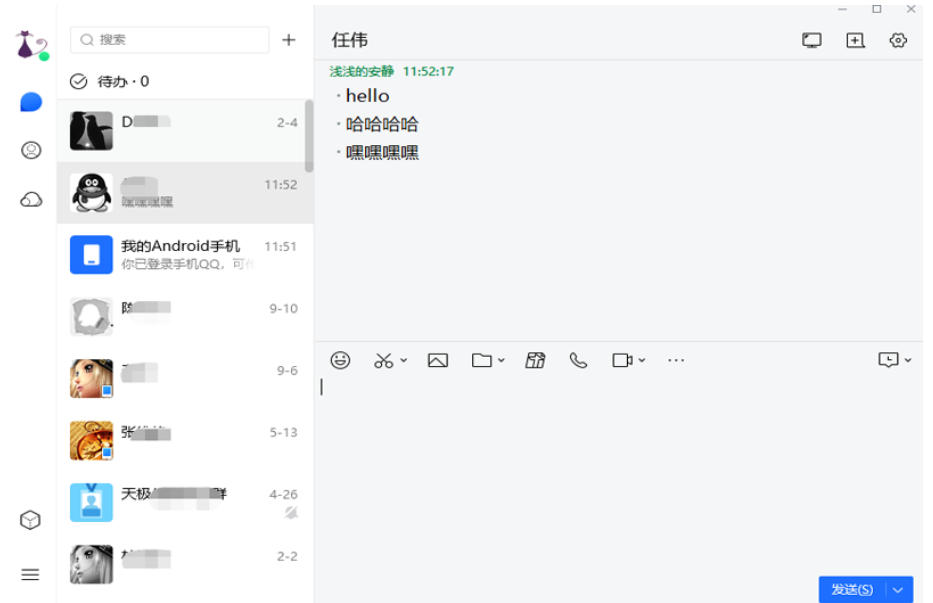Open the hamburger menu at sidebar bottom
This screenshot has height=603, width=933.
click(30, 573)
